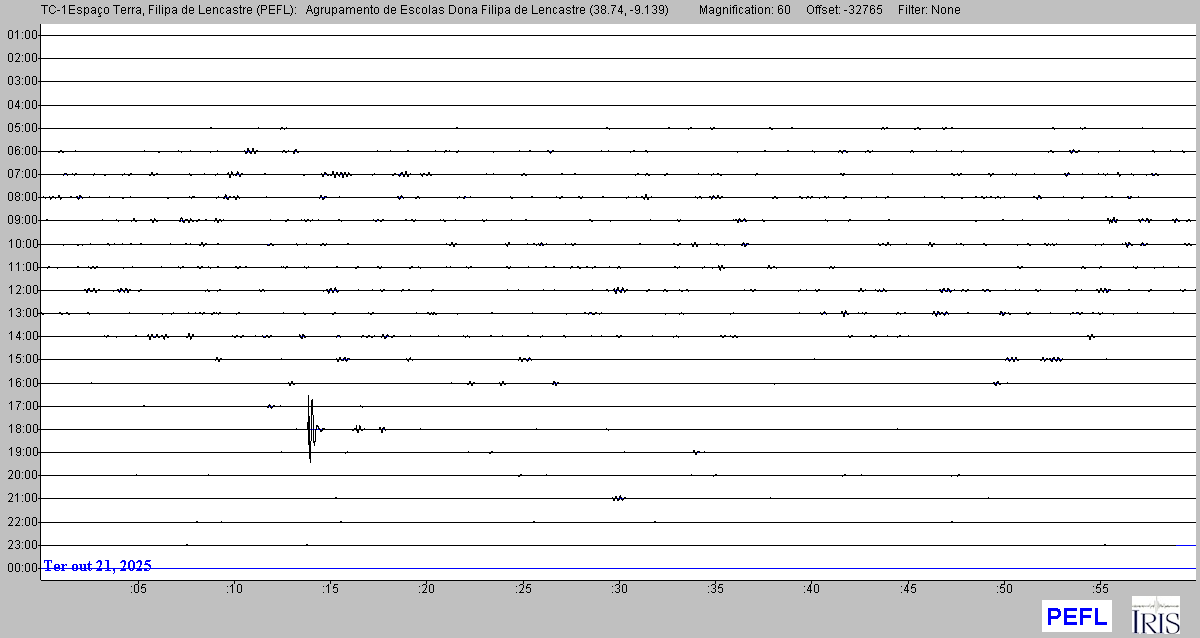Viewport: 1200px width, 638px height.
Task: Click the 23:00 hour label
Action: click(x=22, y=545)
